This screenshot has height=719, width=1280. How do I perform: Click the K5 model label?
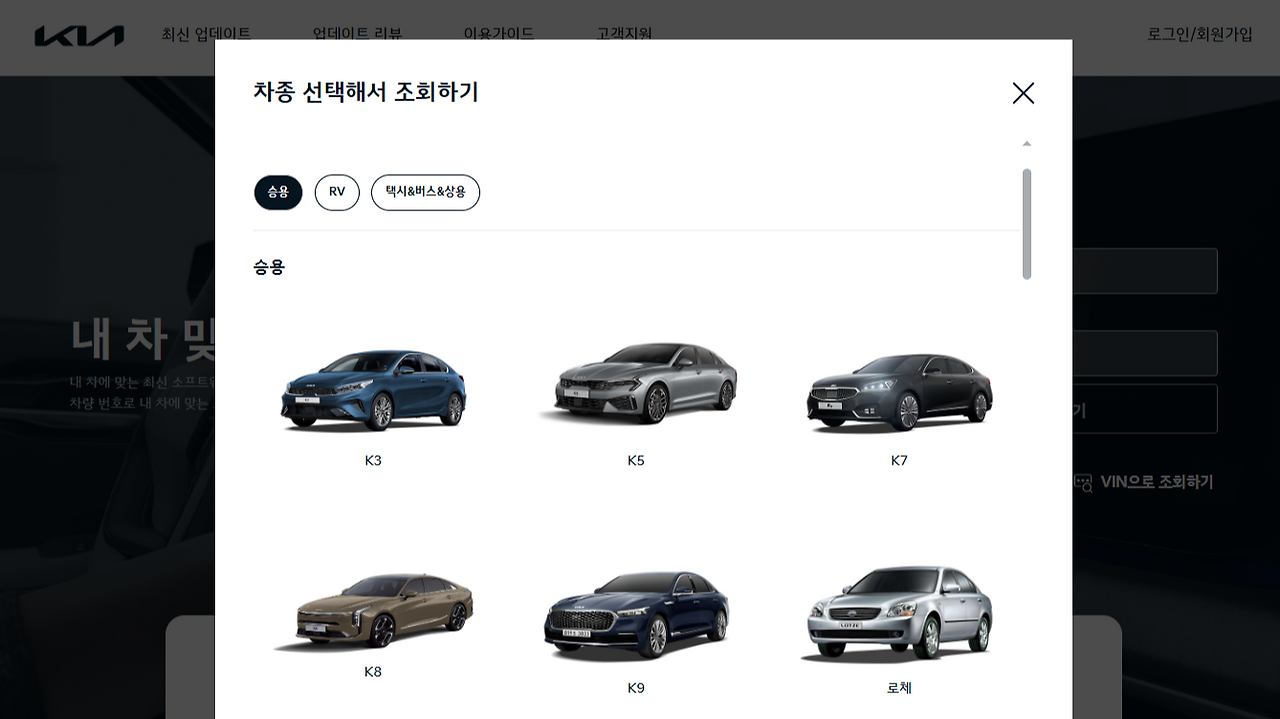click(x=636, y=461)
